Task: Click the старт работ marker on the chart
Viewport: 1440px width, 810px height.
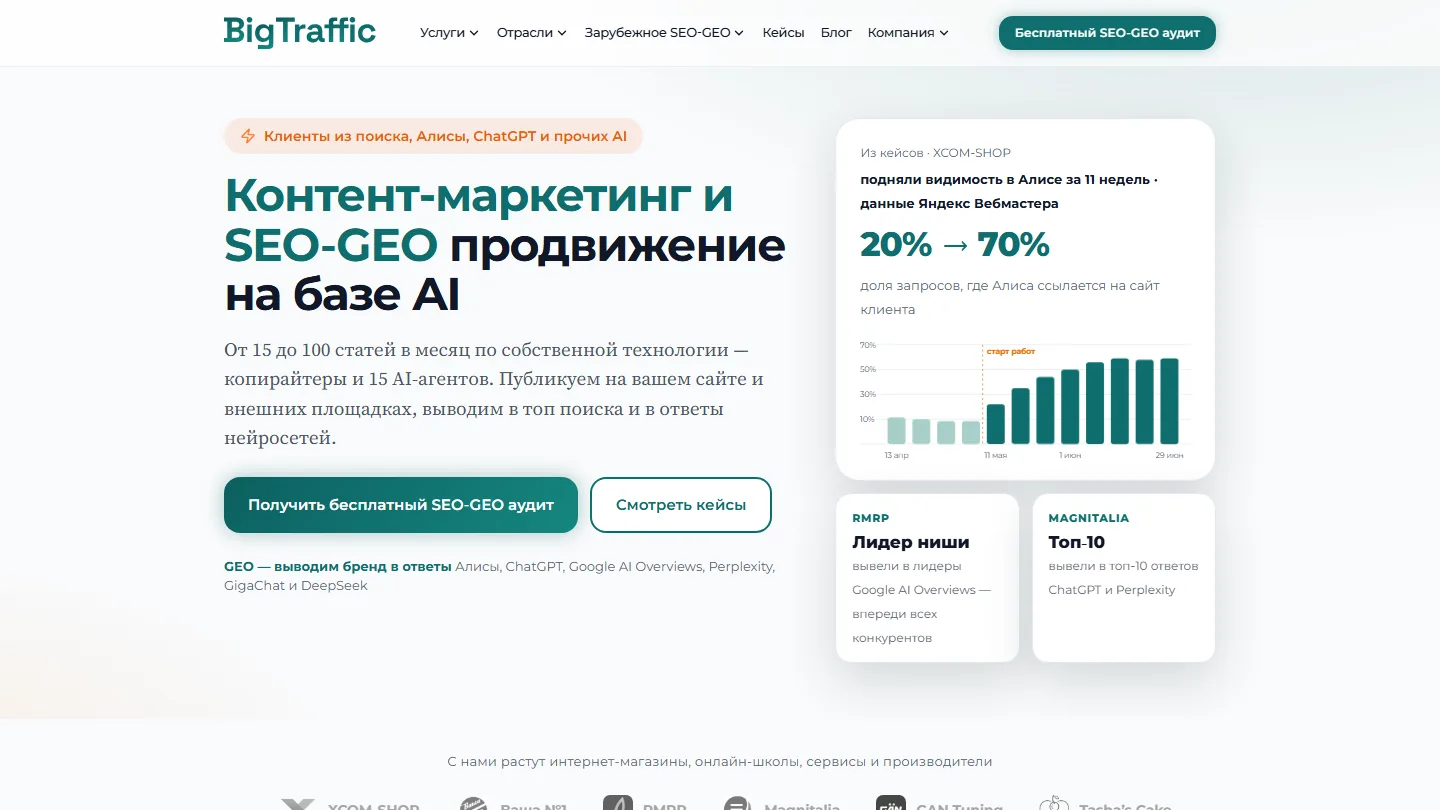Action: pos(1010,352)
